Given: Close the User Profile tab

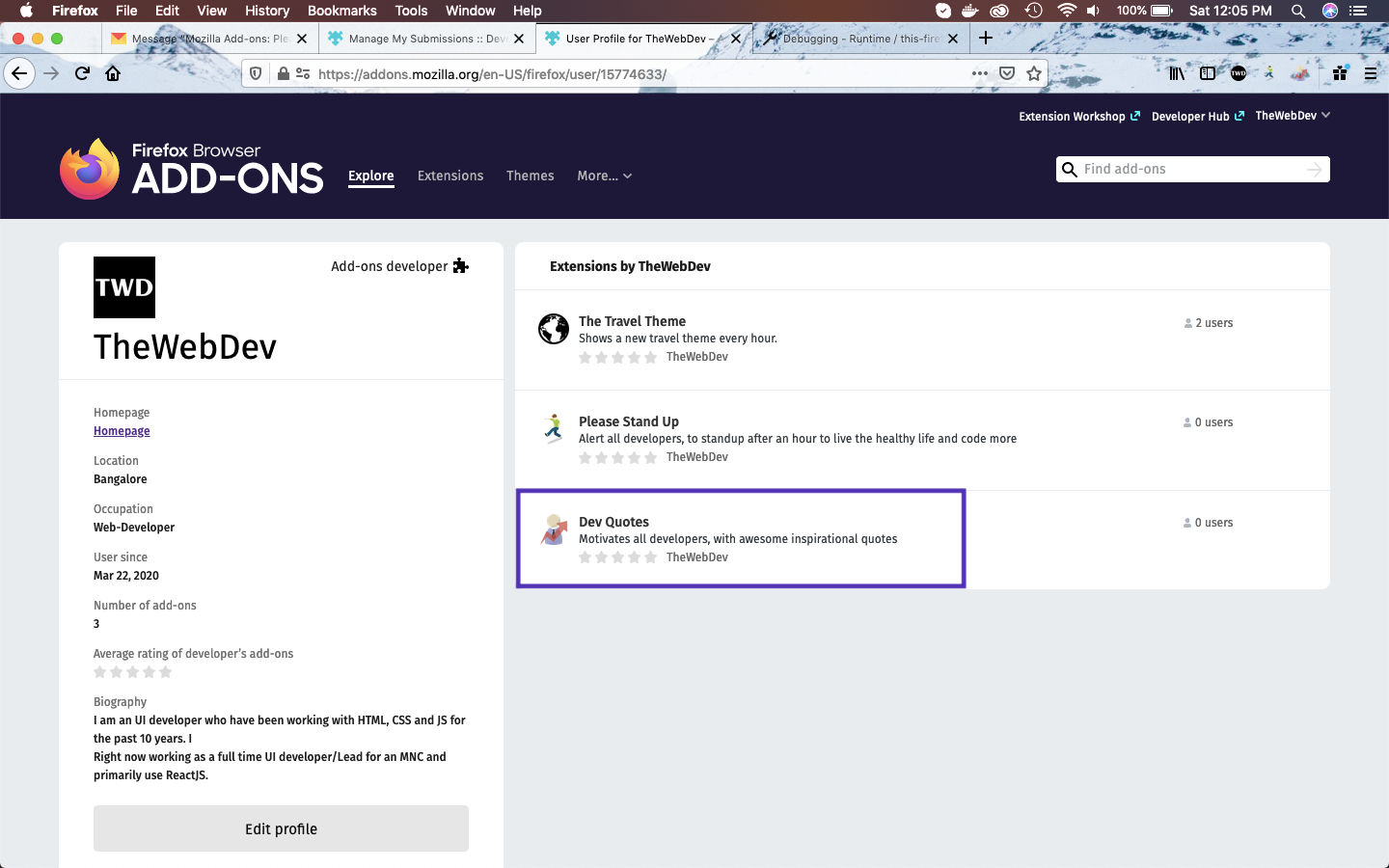Looking at the screenshot, I should pyautogui.click(x=736, y=39).
